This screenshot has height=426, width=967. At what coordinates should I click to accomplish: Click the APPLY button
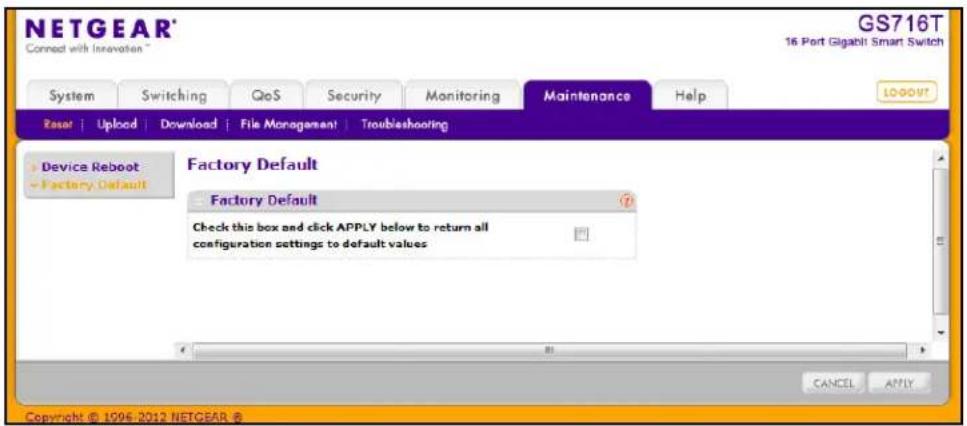[899, 383]
